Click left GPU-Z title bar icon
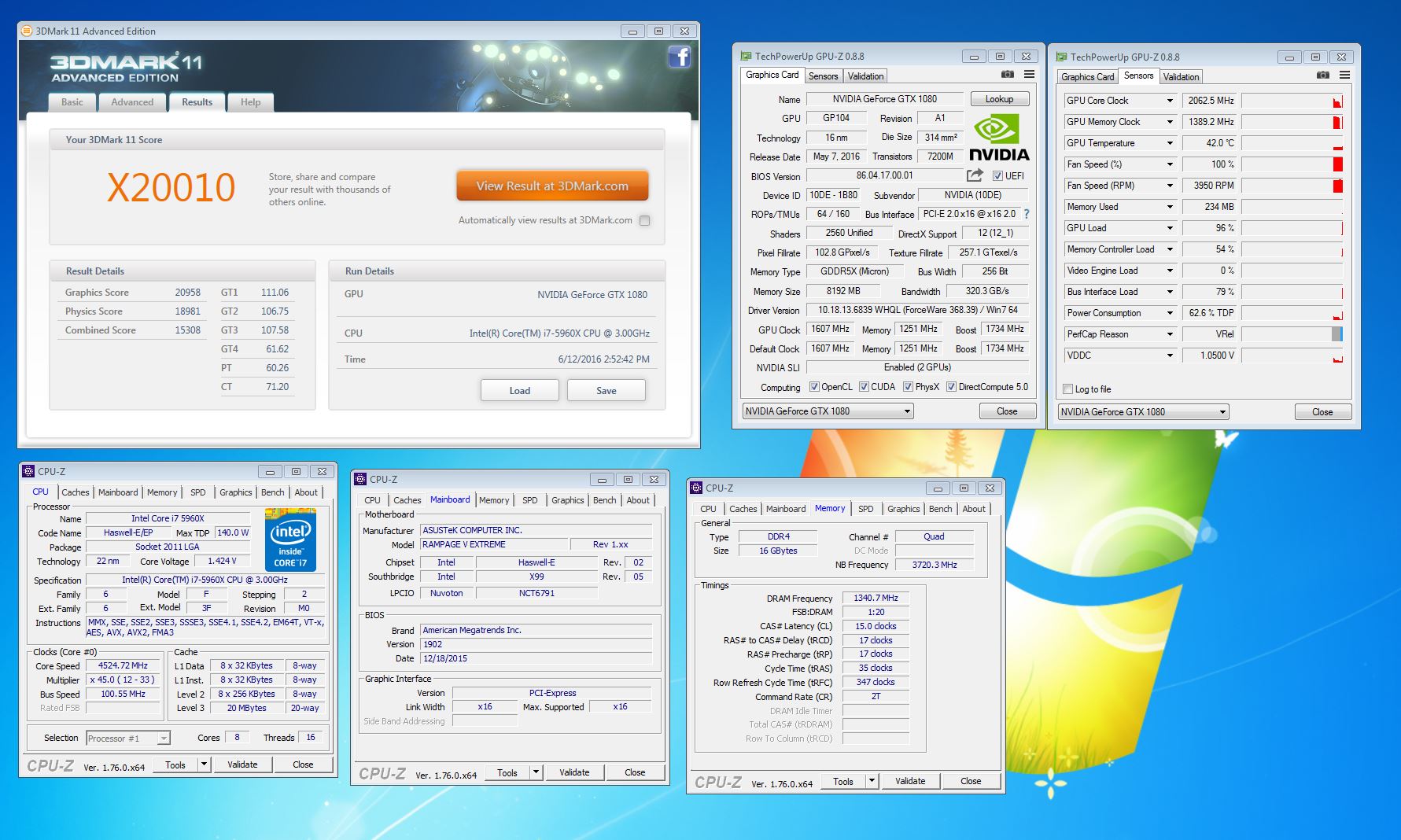The width and height of the screenshot is (1401, 840). tap(746, 56)
